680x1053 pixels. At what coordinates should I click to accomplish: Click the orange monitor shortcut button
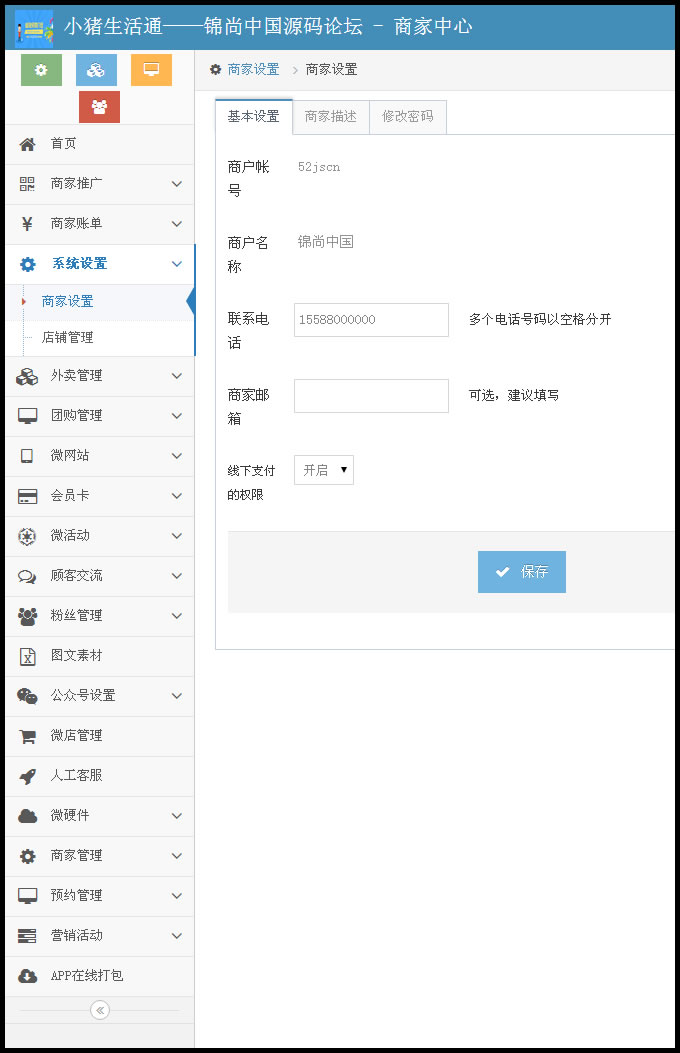pyautogui.click(x=151, y=70)
